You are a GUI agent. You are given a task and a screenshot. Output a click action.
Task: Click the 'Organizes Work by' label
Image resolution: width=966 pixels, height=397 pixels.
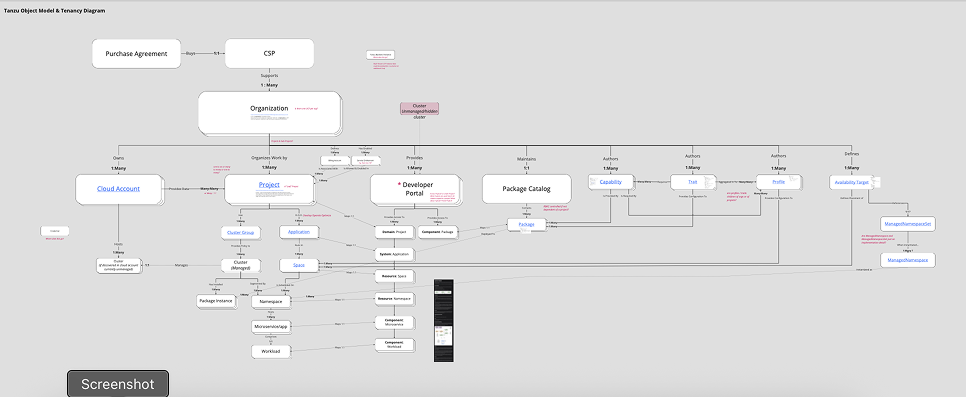point(269,158)
